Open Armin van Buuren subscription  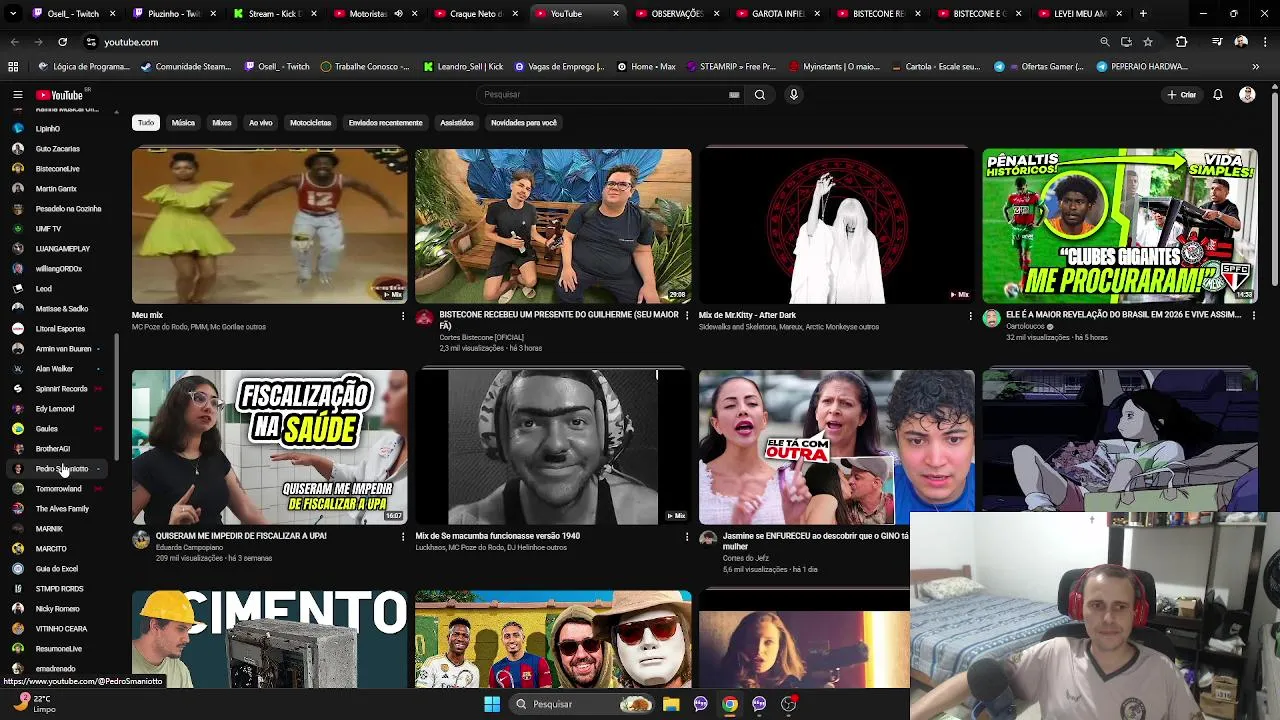pyautogui.click(x=58, y=349)
